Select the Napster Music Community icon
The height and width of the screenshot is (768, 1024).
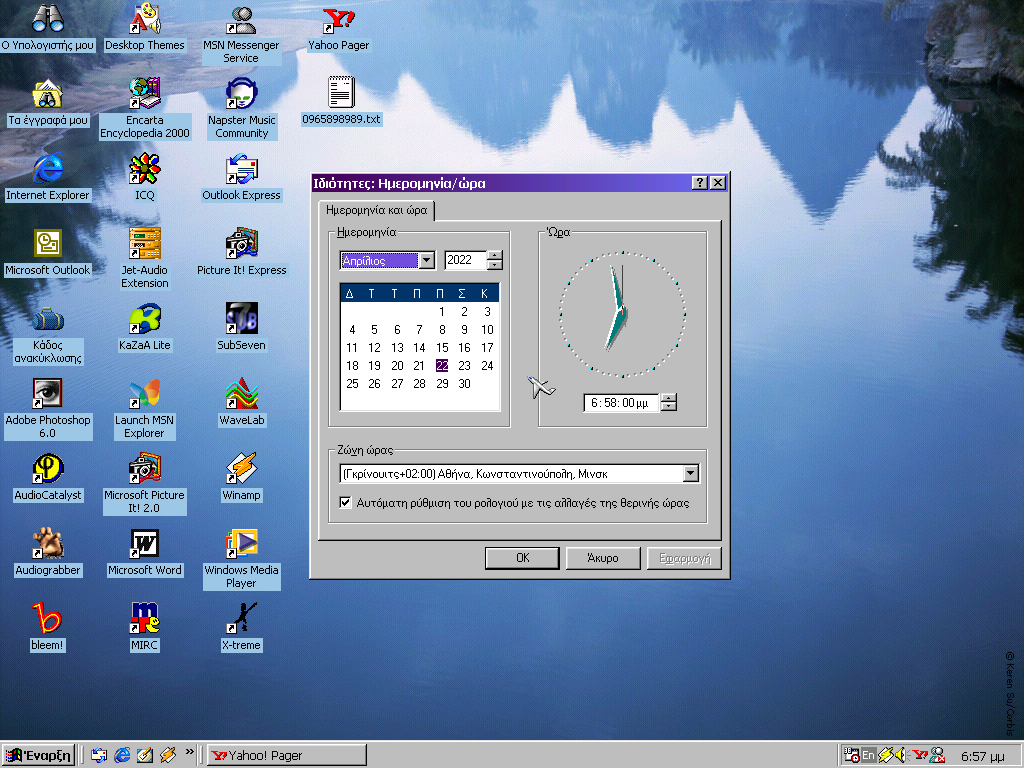pyautogui.click(x=242, y=93)
